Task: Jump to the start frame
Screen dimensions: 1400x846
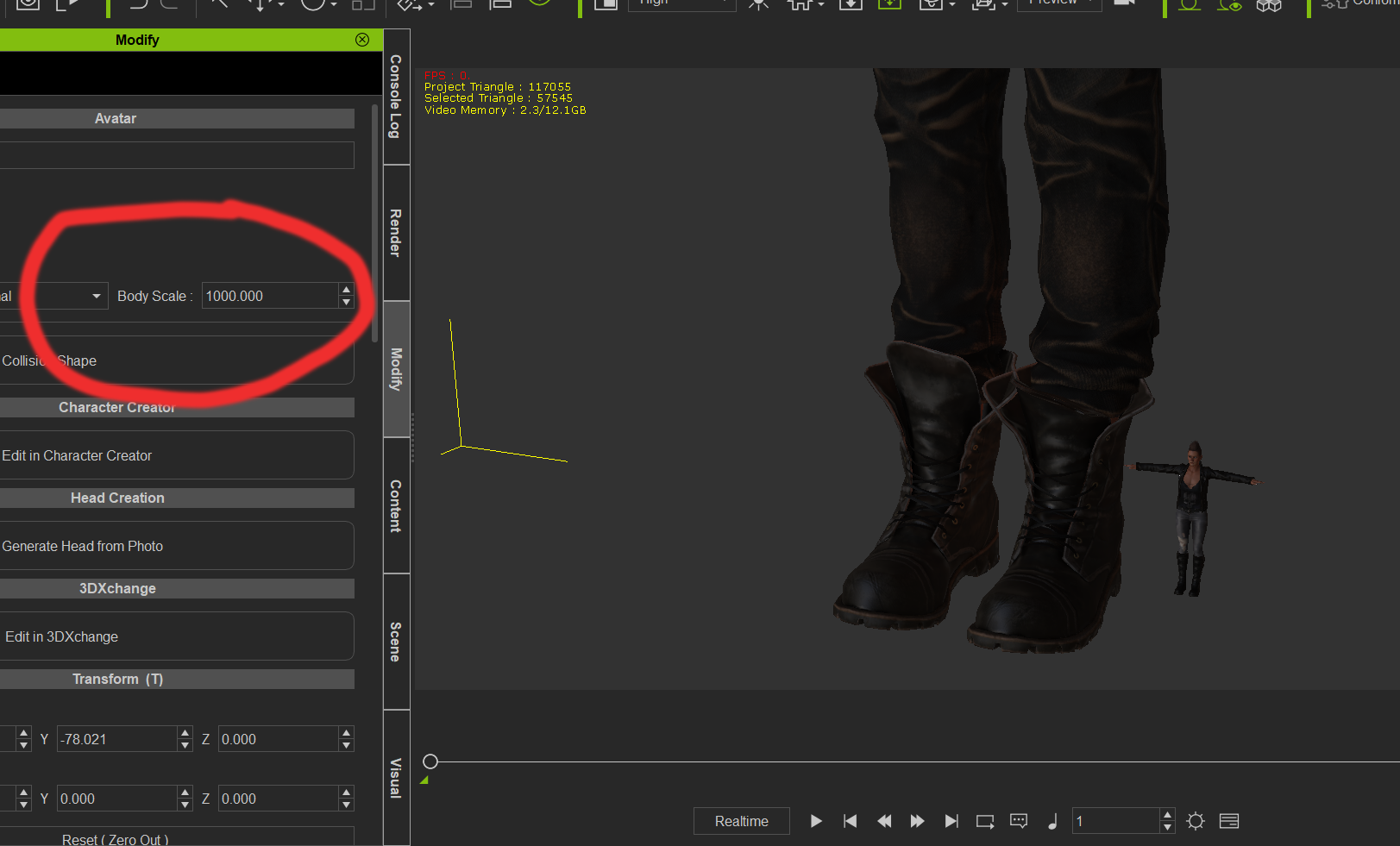Action: [x=850, y=821]
